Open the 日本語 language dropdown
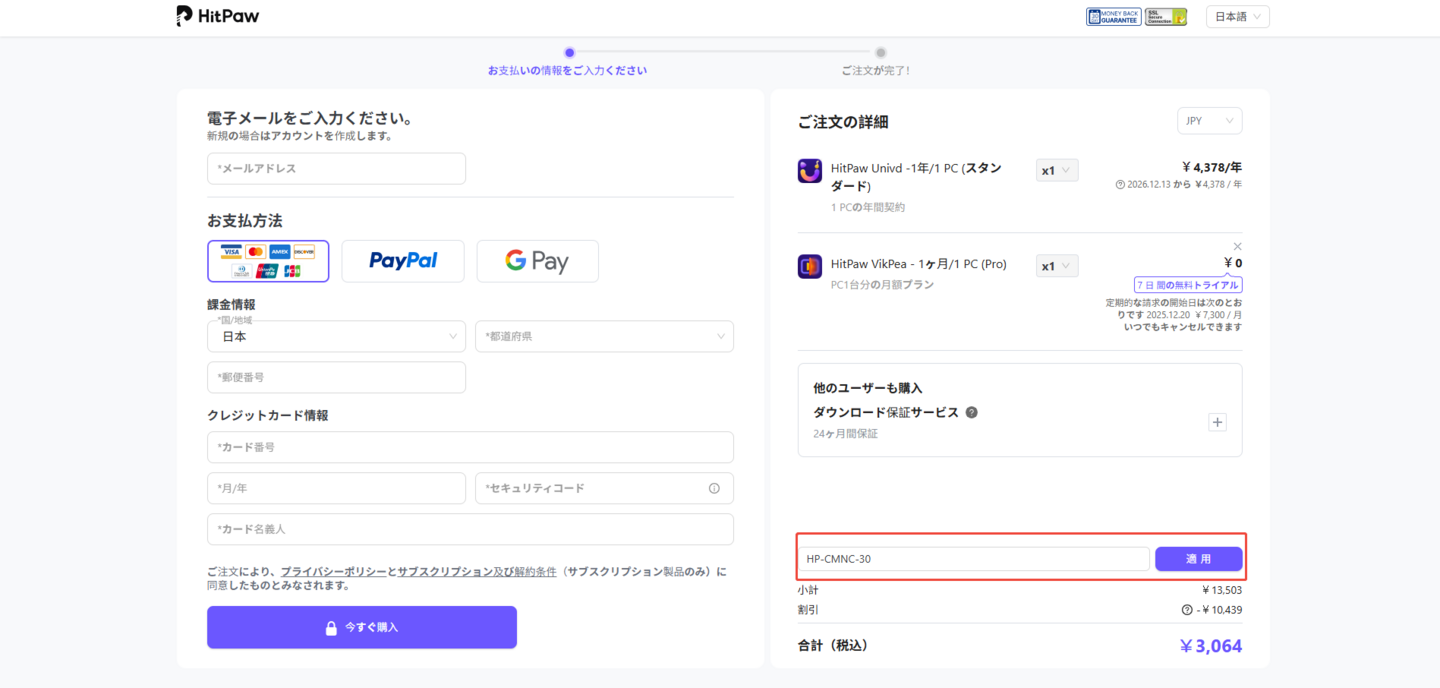This screenshot has width=1440, height=688. tap(1237, 17)
